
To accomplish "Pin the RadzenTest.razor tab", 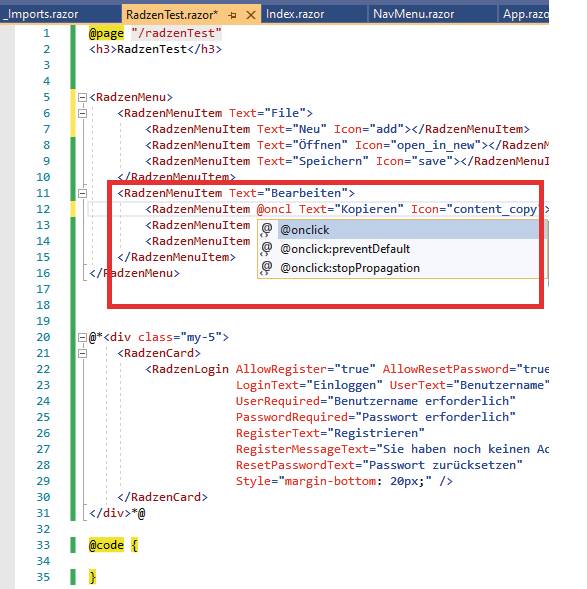I will (232, 15).
